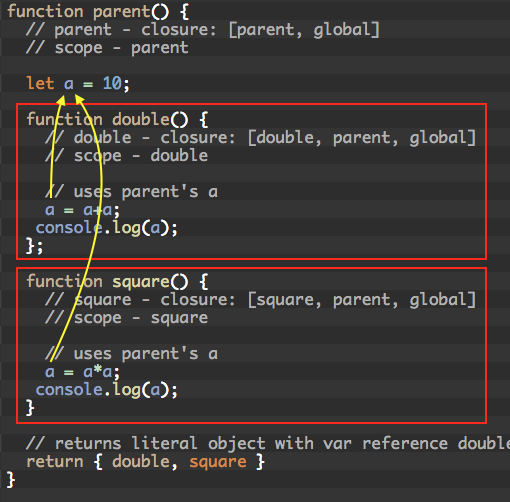Screen dimensions: 510x502
Task: Click console.log(a) inside square function
Action: coord(107,390)
